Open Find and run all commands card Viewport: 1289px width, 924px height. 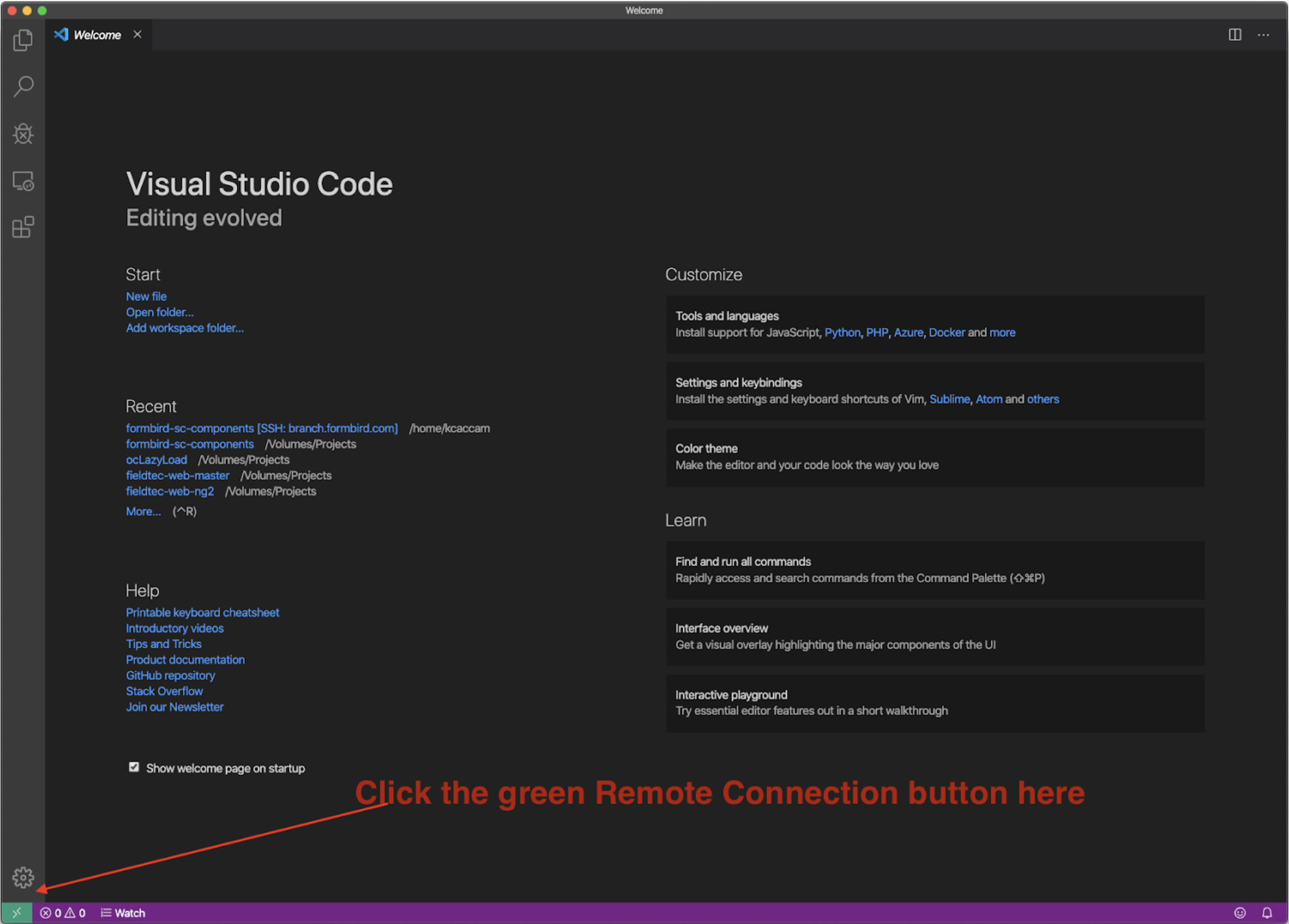pyautogui.click(x=935, y=570)
